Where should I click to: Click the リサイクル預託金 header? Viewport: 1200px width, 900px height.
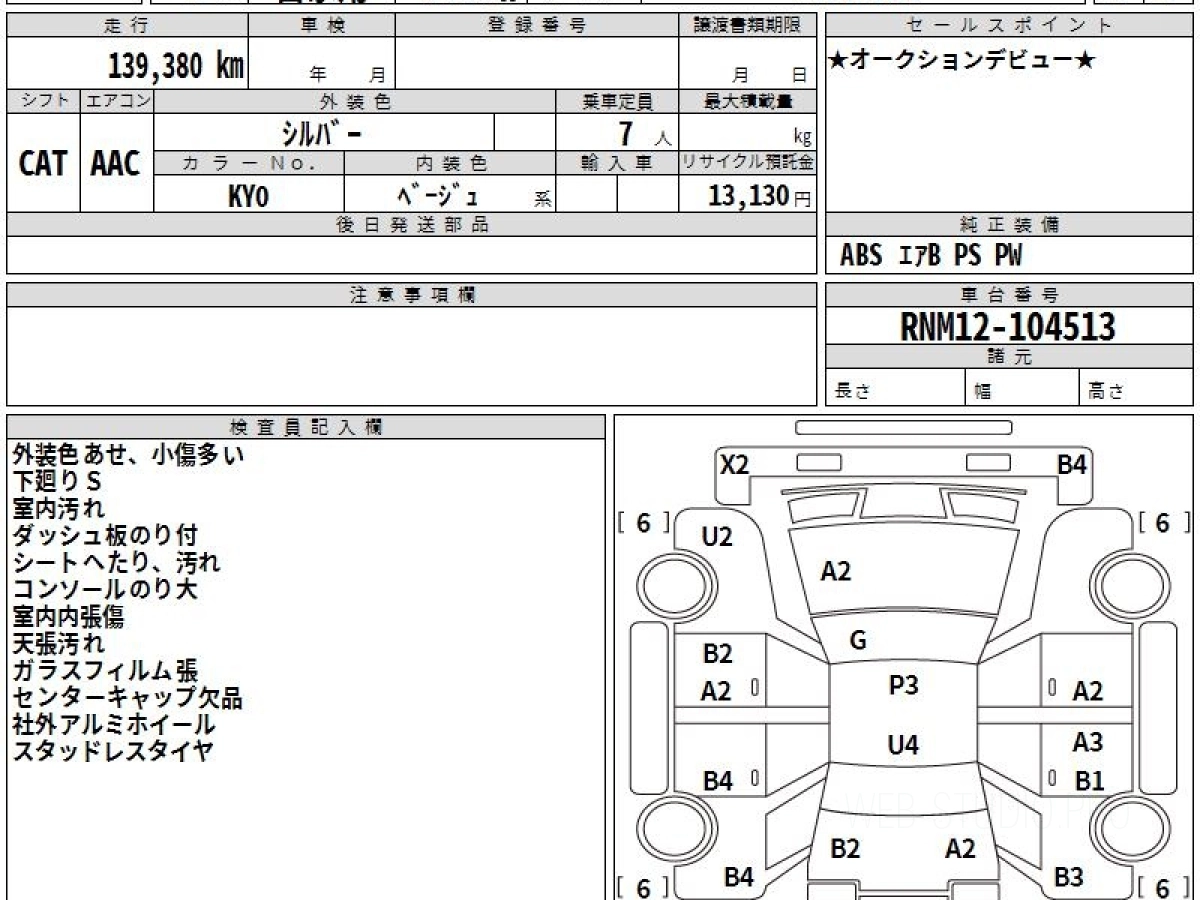[748, 163]
